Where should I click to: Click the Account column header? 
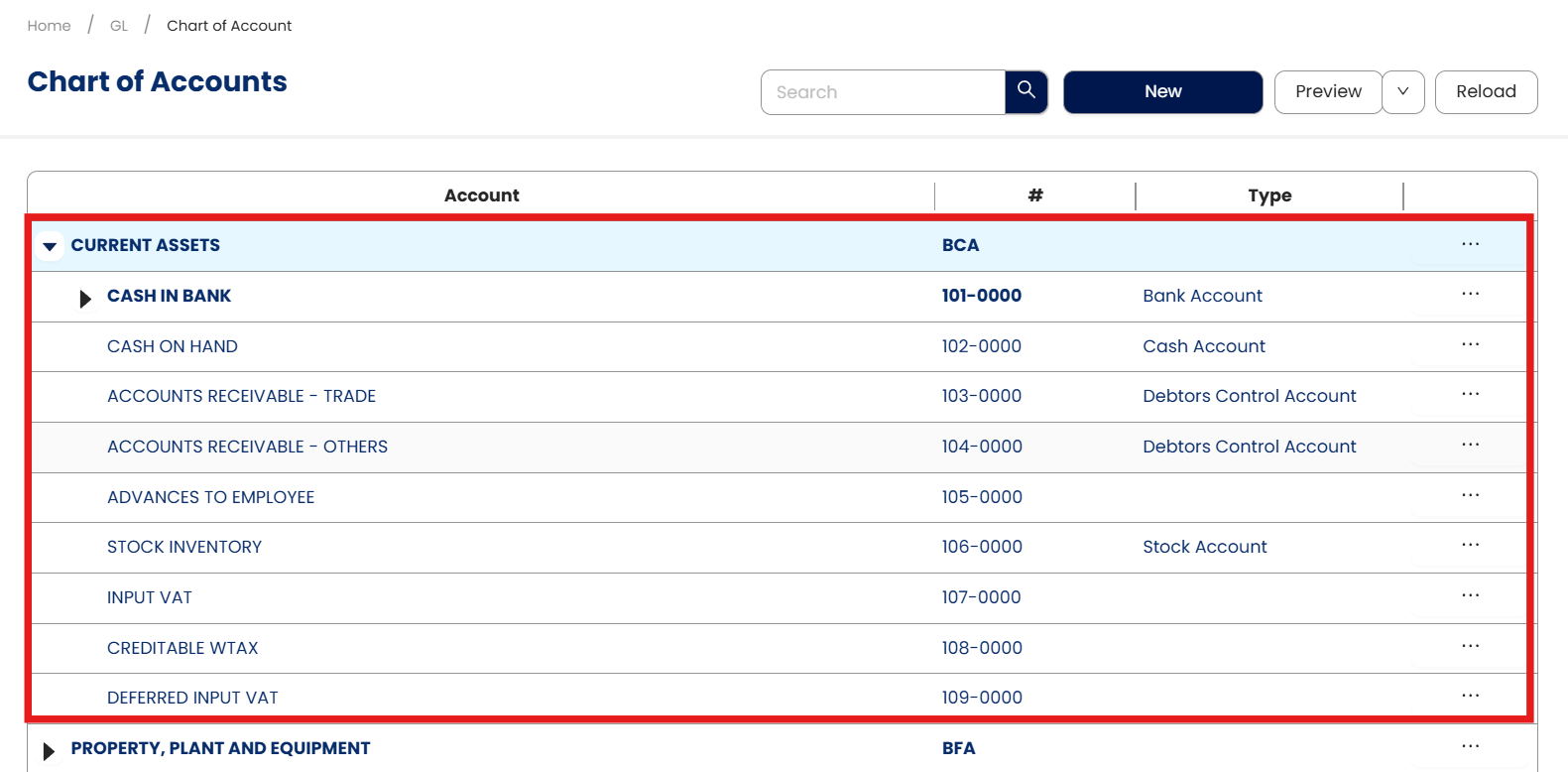[x=481, y=195]
